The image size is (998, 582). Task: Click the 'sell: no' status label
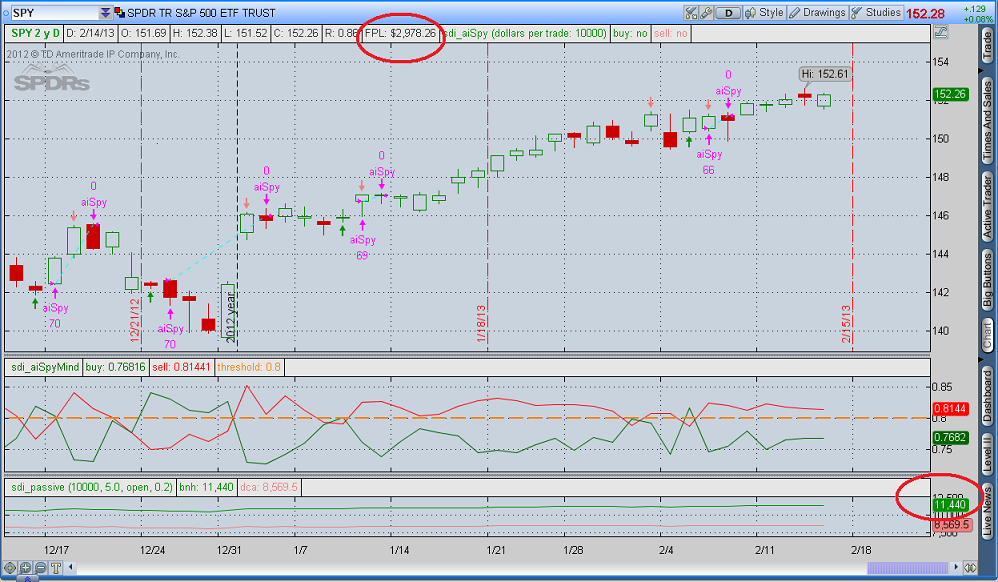(x=671, y=33)
